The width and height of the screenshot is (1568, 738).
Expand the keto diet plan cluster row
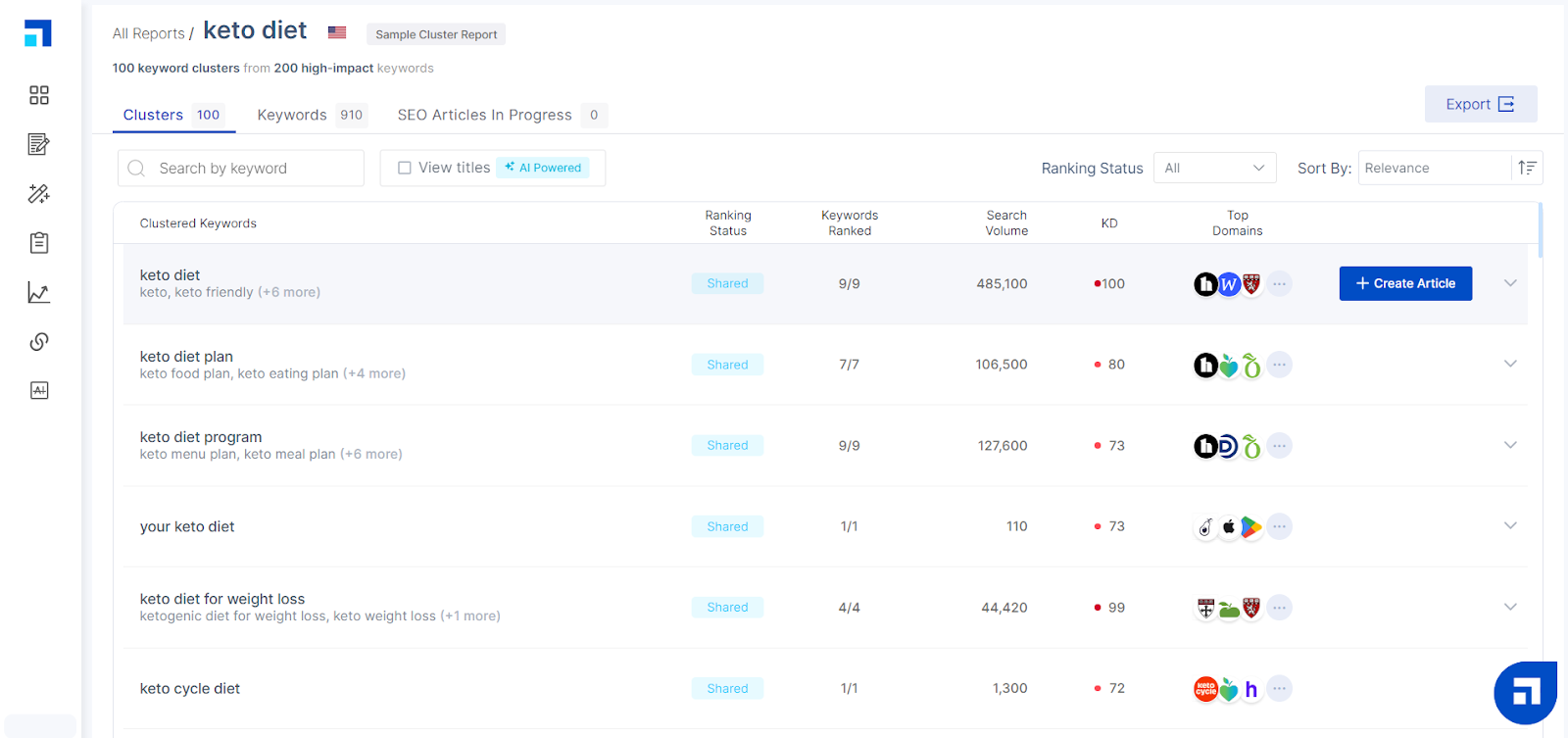(x=1509, y=364)
